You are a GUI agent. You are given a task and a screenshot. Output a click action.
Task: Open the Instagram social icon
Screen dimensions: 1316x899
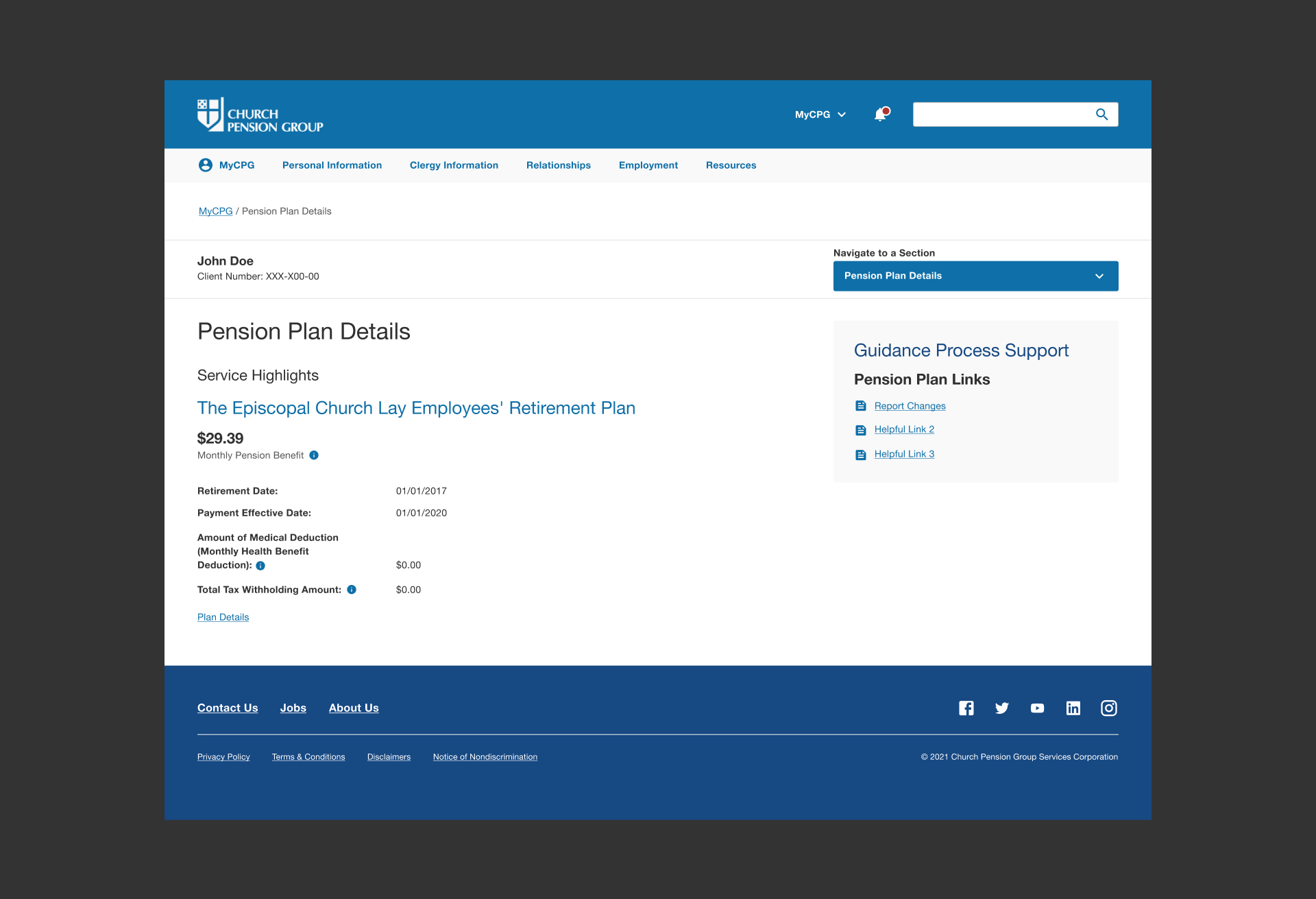(x=1109, y=708)
